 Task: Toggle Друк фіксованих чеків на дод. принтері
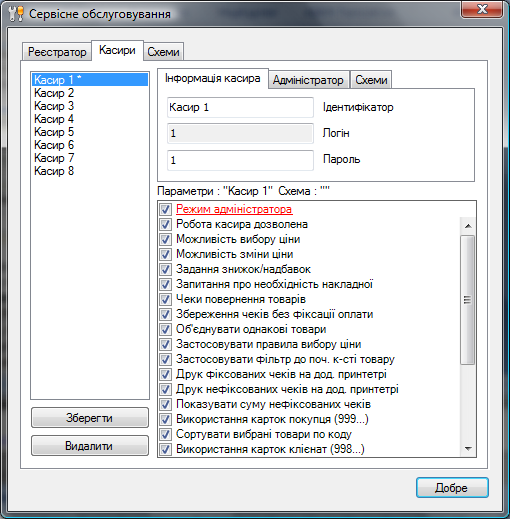point(165,374)
